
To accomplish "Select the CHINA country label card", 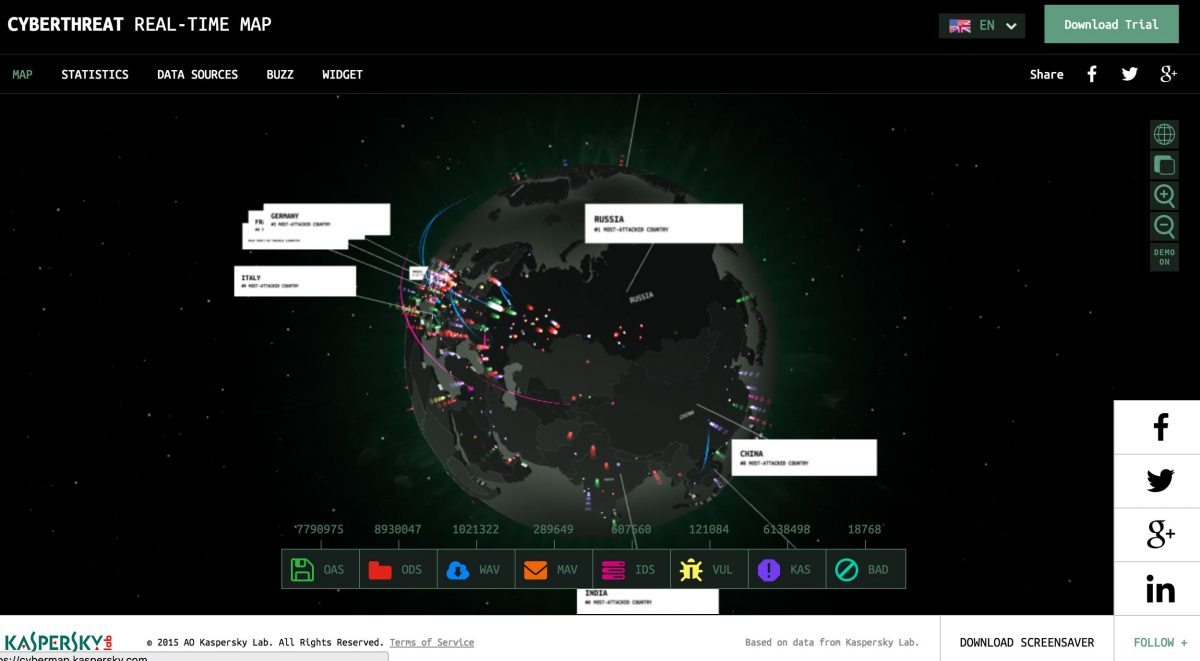I will click(804, 457).
